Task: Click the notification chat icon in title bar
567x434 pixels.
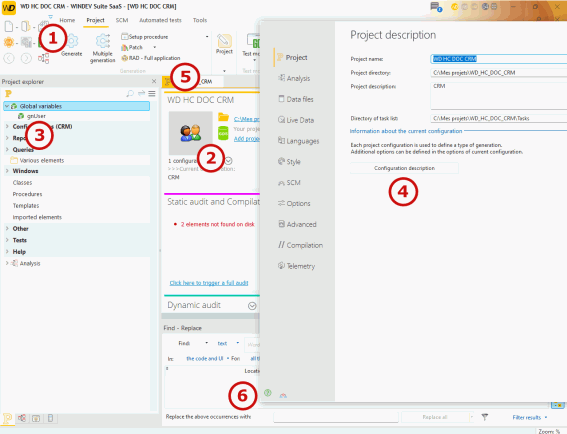Action: click(x=435, y=7)
